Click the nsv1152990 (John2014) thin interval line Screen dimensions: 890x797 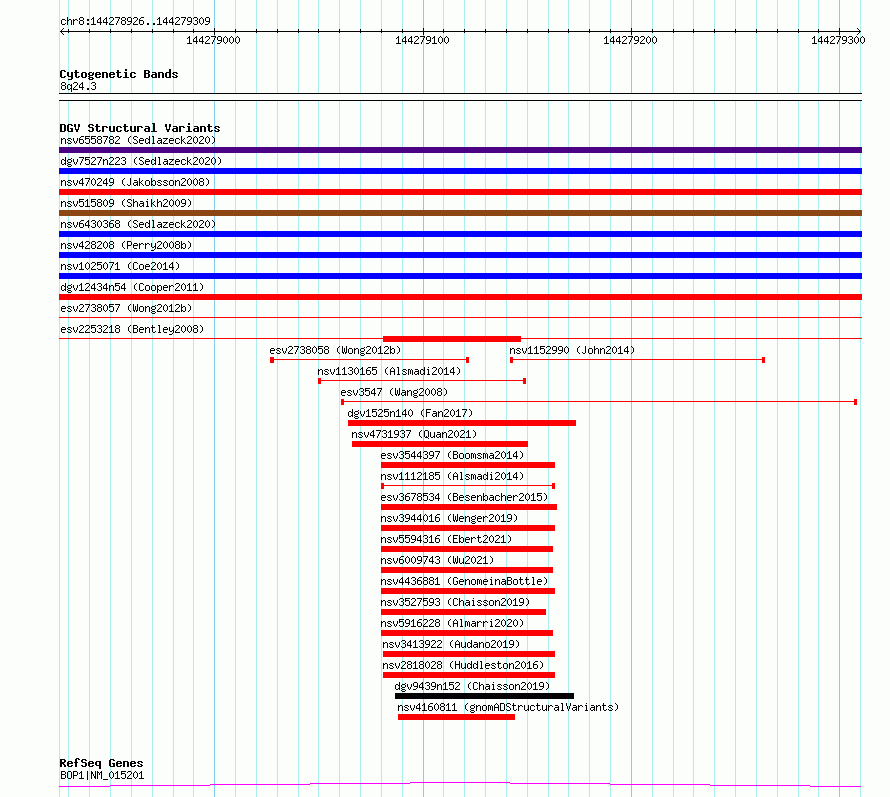[637, 360]
